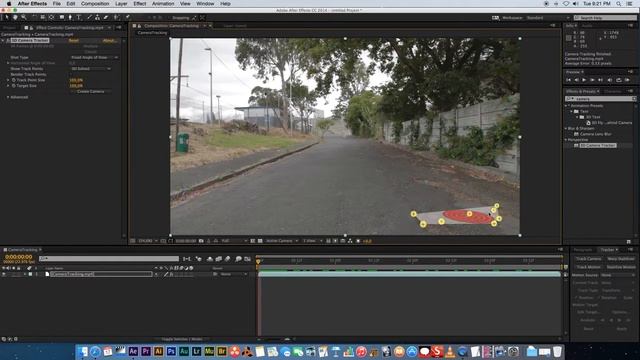Select the Clone Stamp tool
The height and width of the screenshot is (360, 640).
pos(98,18)
